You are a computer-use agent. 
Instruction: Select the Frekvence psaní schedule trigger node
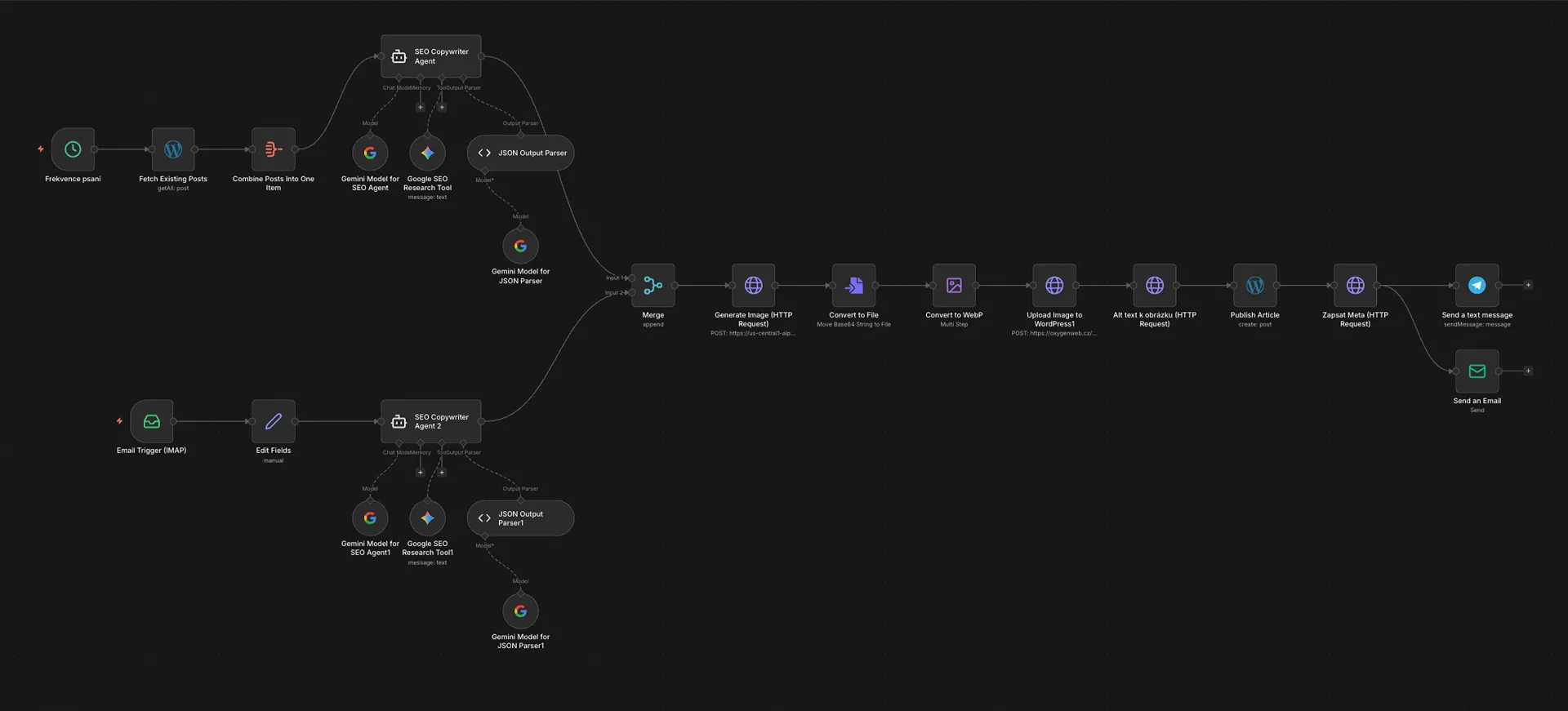click(x=73, y=149)
